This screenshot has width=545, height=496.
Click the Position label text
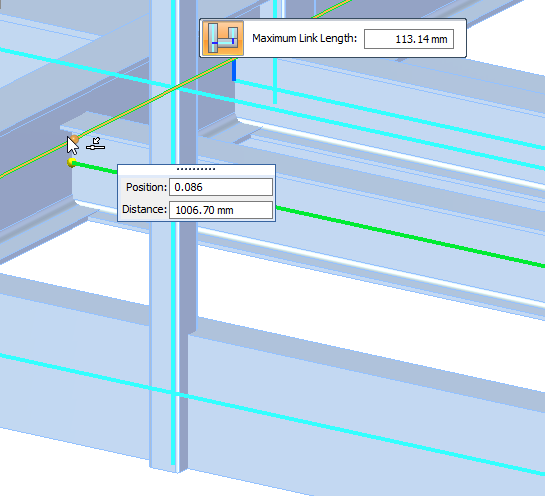pyautogui.click(x=146, y=187)
